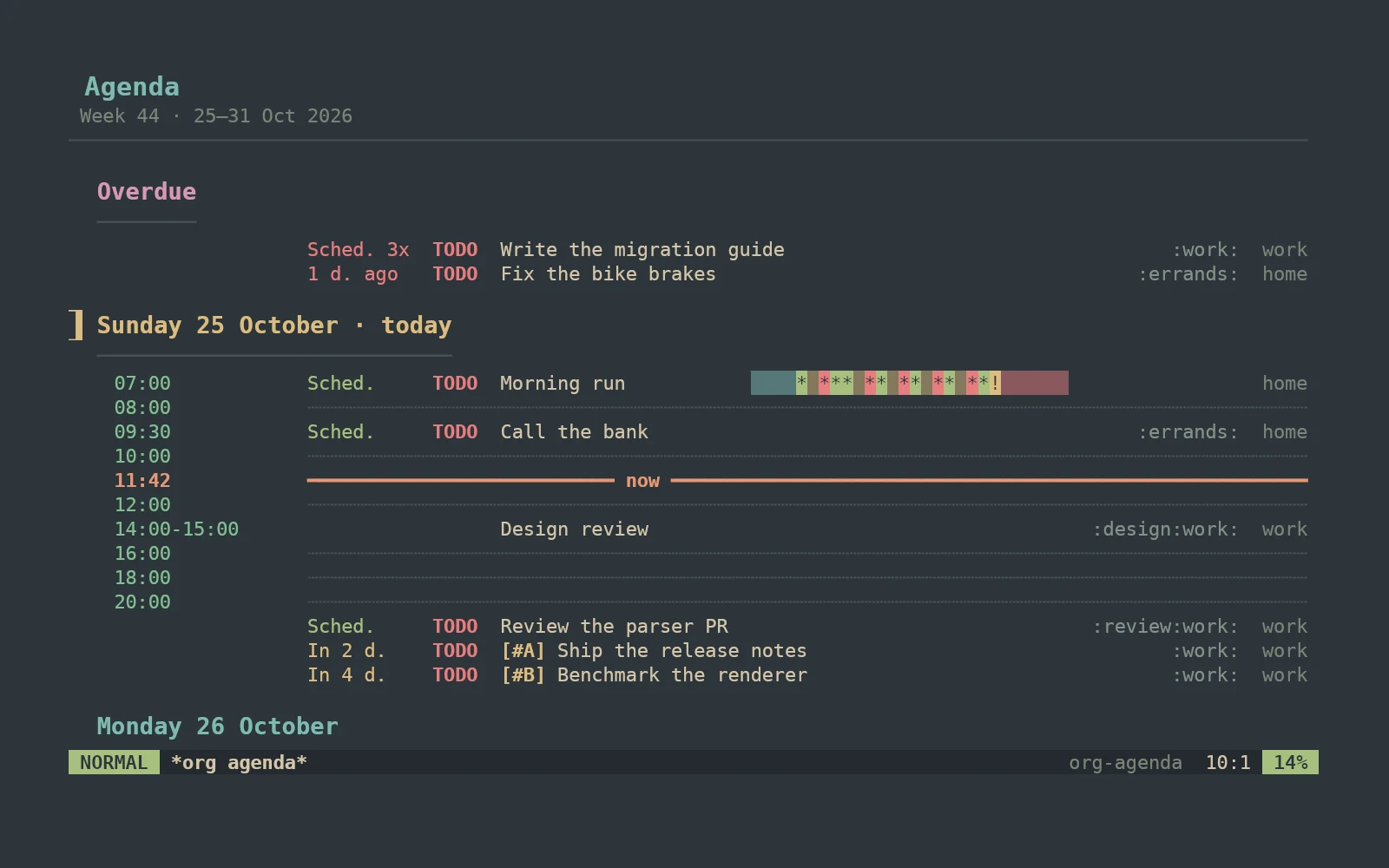
Task: Click the TODO keyword of Write the migration guide
Action: click(x=455, y=250)
